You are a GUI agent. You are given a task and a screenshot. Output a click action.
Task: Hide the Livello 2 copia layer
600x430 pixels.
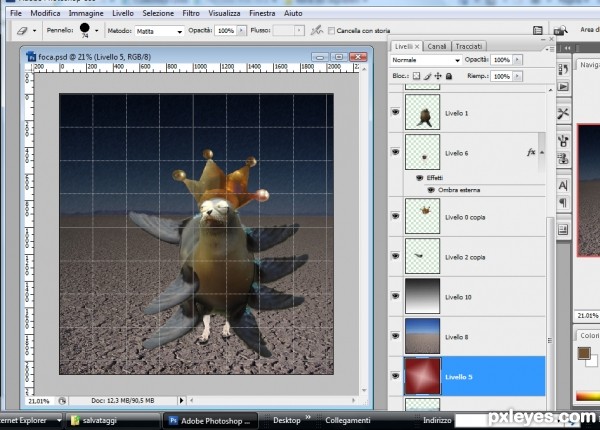395,256
